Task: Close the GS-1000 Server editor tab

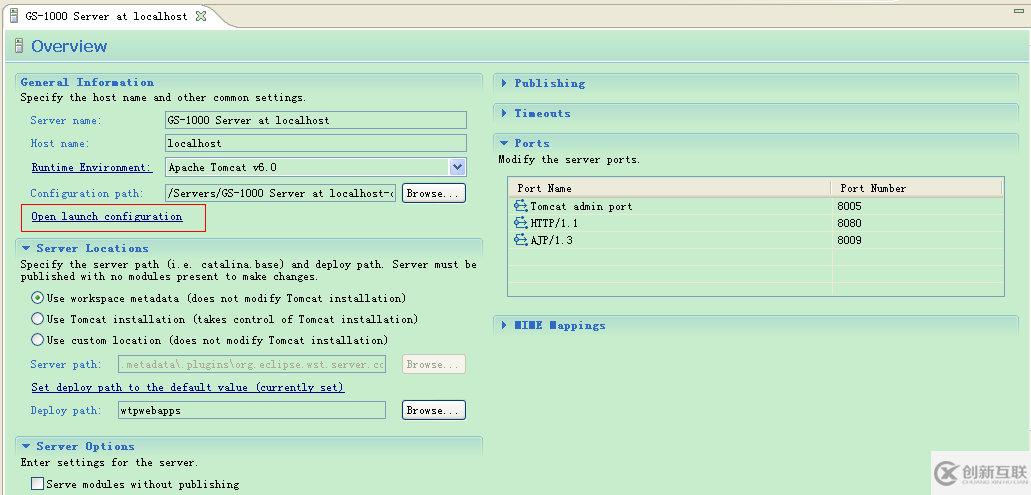Action: tap(201, 16)
